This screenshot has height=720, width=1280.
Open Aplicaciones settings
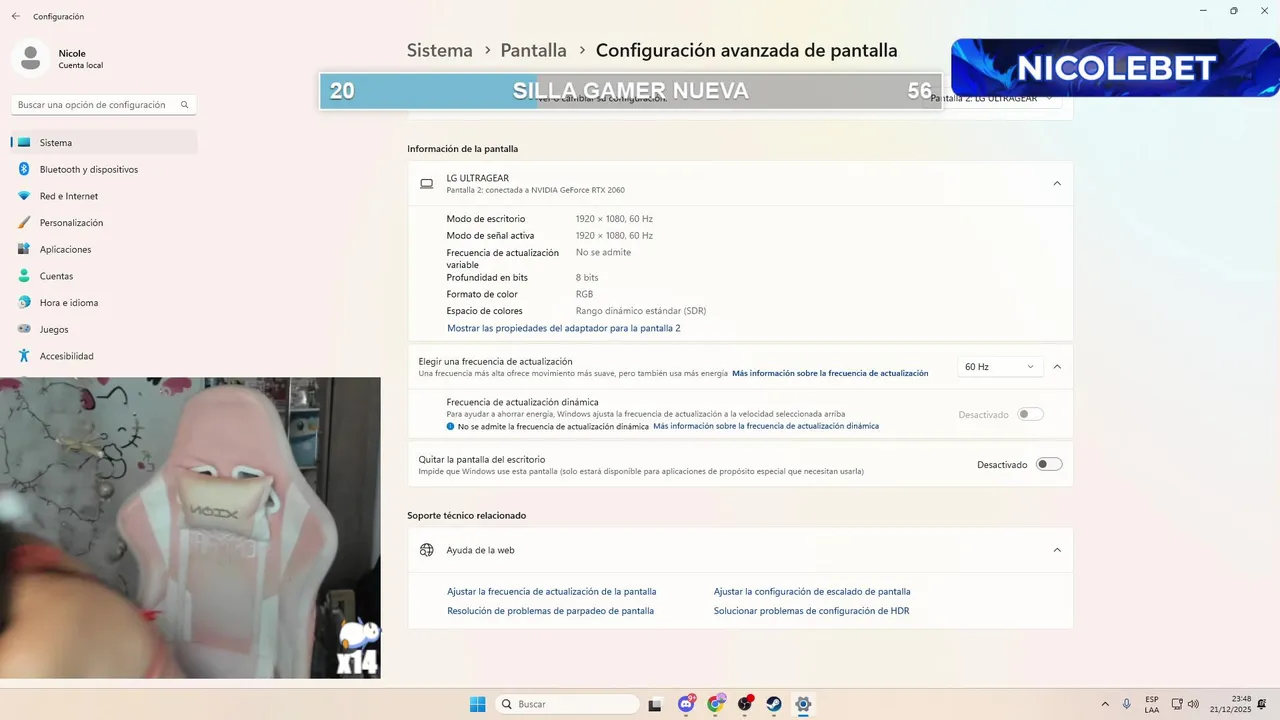104,249
